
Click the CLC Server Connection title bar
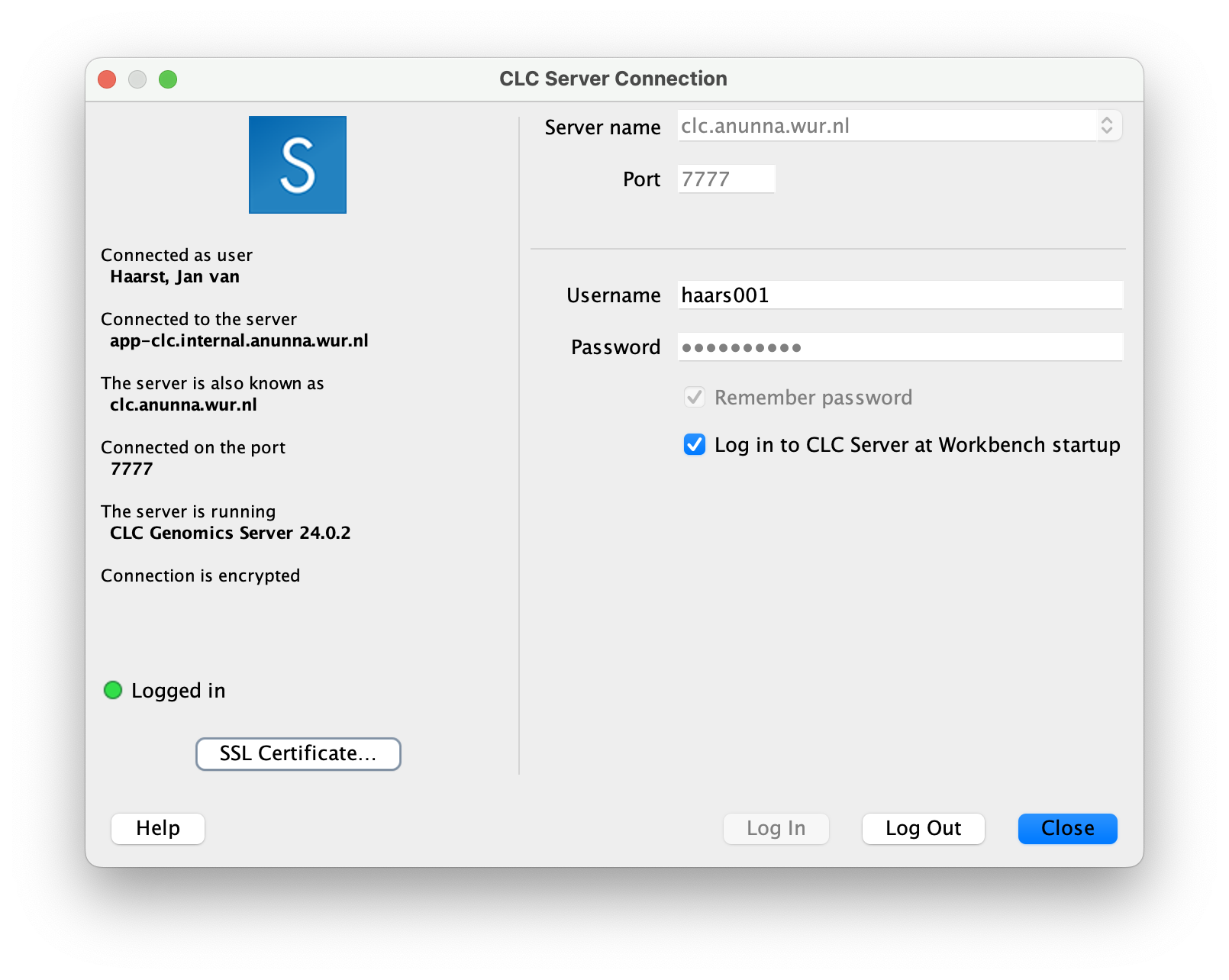coord(613,79)
